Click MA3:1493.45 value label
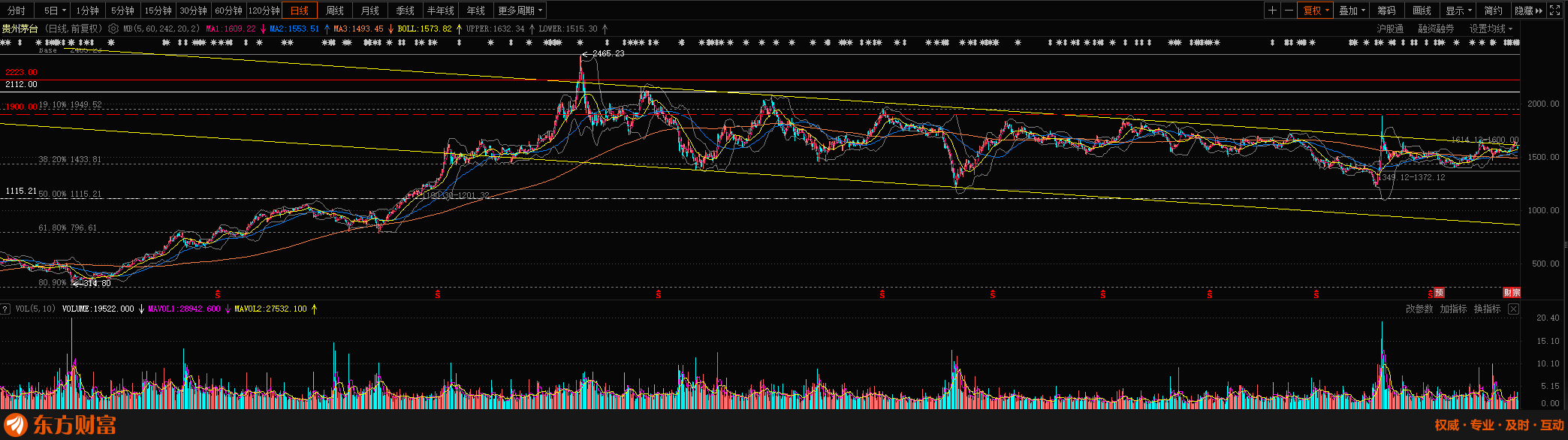The width and height of the screenshot is (1568, 440). coord(358,29)
